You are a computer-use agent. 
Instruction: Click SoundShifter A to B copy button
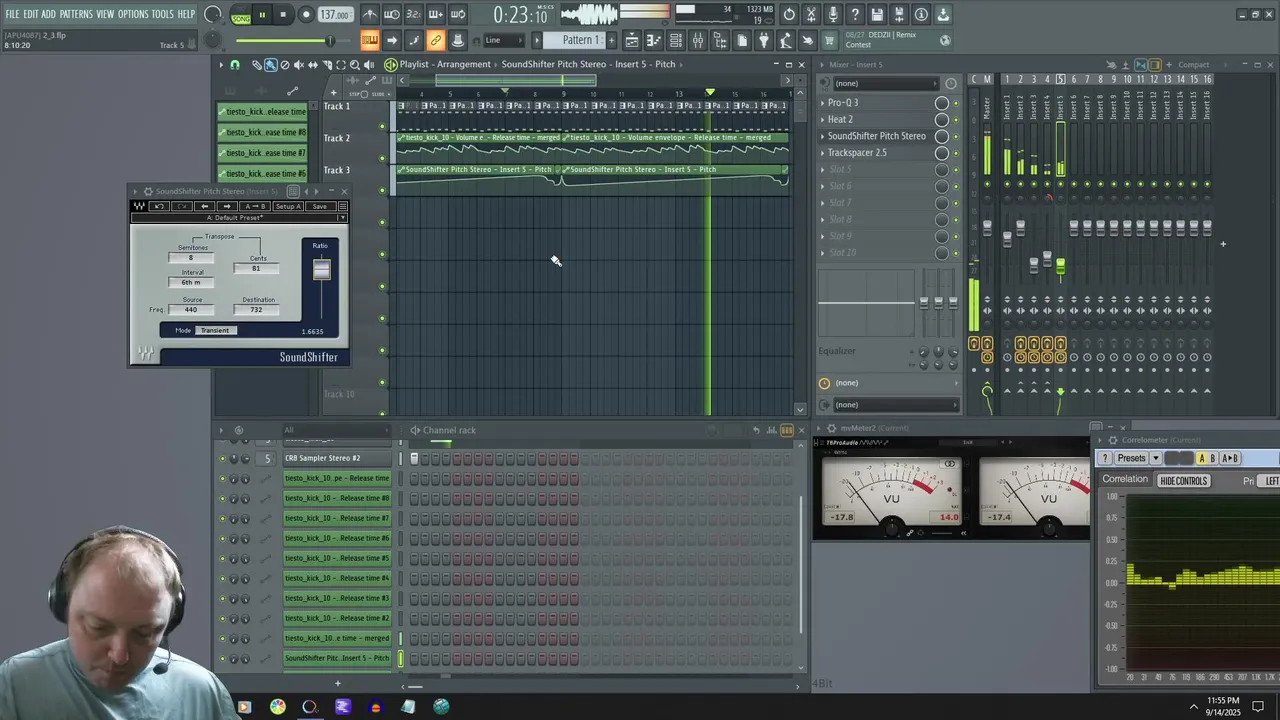coord(256,206)
